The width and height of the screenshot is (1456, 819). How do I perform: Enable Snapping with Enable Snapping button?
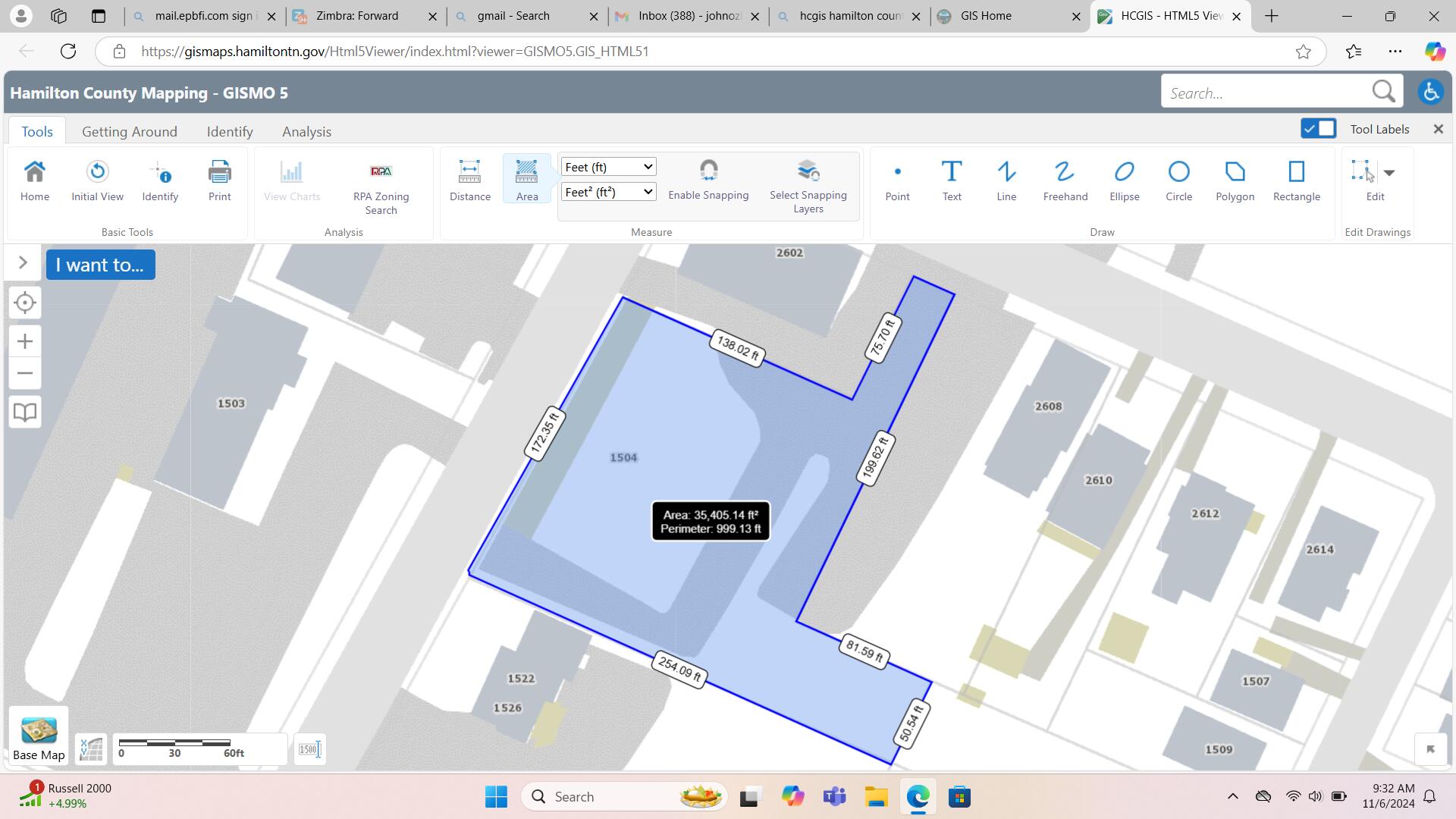[x=707, y=178]
